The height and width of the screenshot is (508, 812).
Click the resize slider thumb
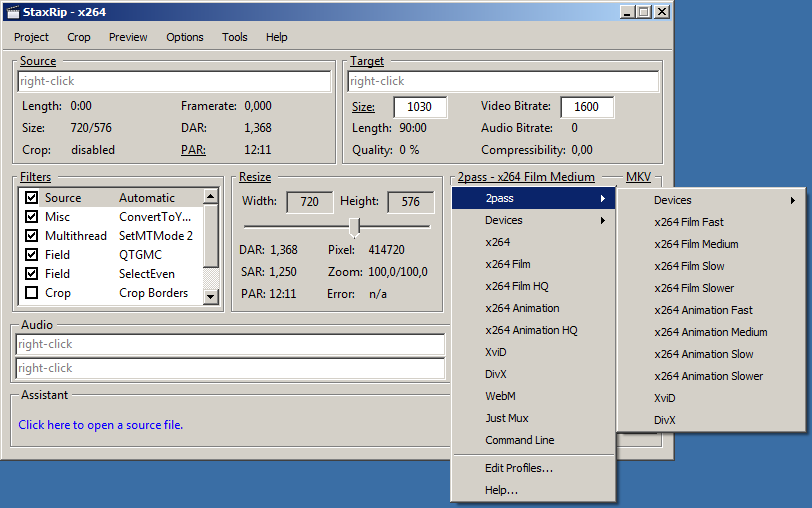pyautogui.click(x=355, y=227)
